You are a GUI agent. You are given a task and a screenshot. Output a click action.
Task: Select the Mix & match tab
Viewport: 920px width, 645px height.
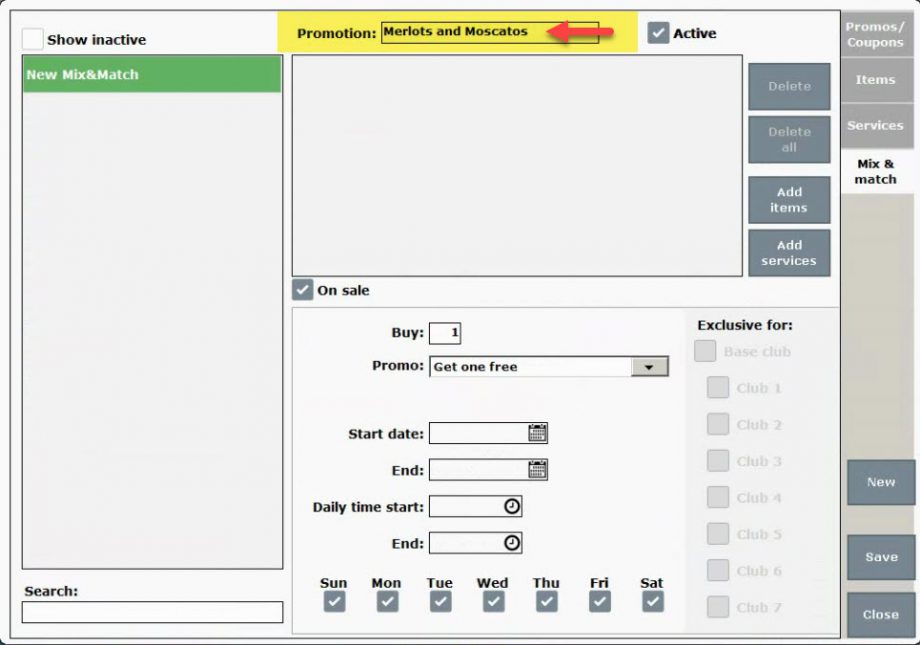pyautogui.click(x=875, y=171)
